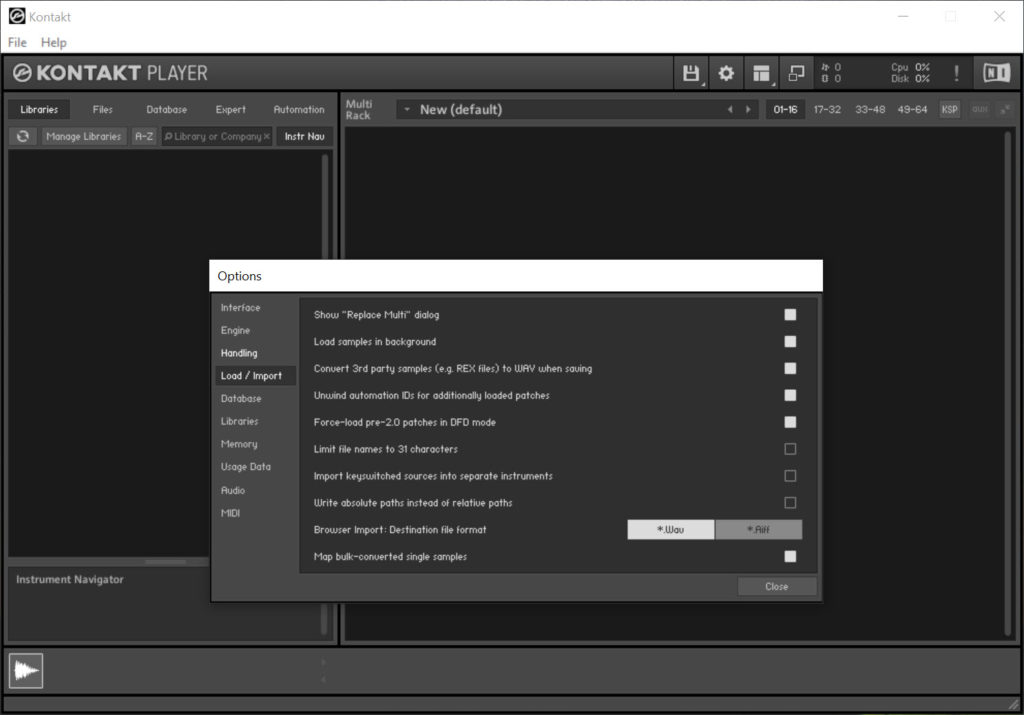Screen dimensions: 1024x715
Task: Refresh the libraries list
Action: pos(23,136)
